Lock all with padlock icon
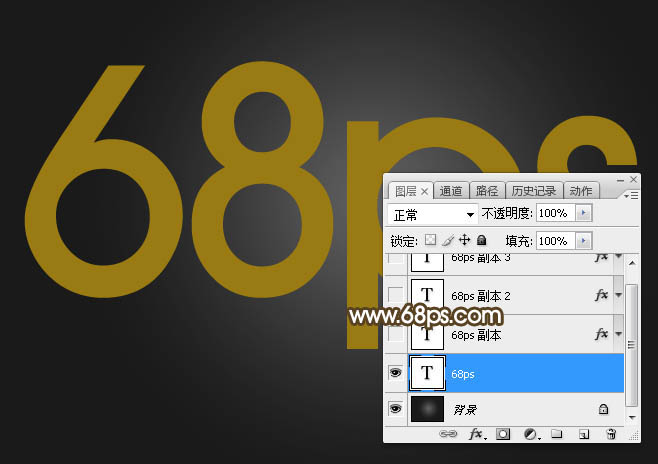The height and width of the screenshot is (464, 658). point(482,240)
